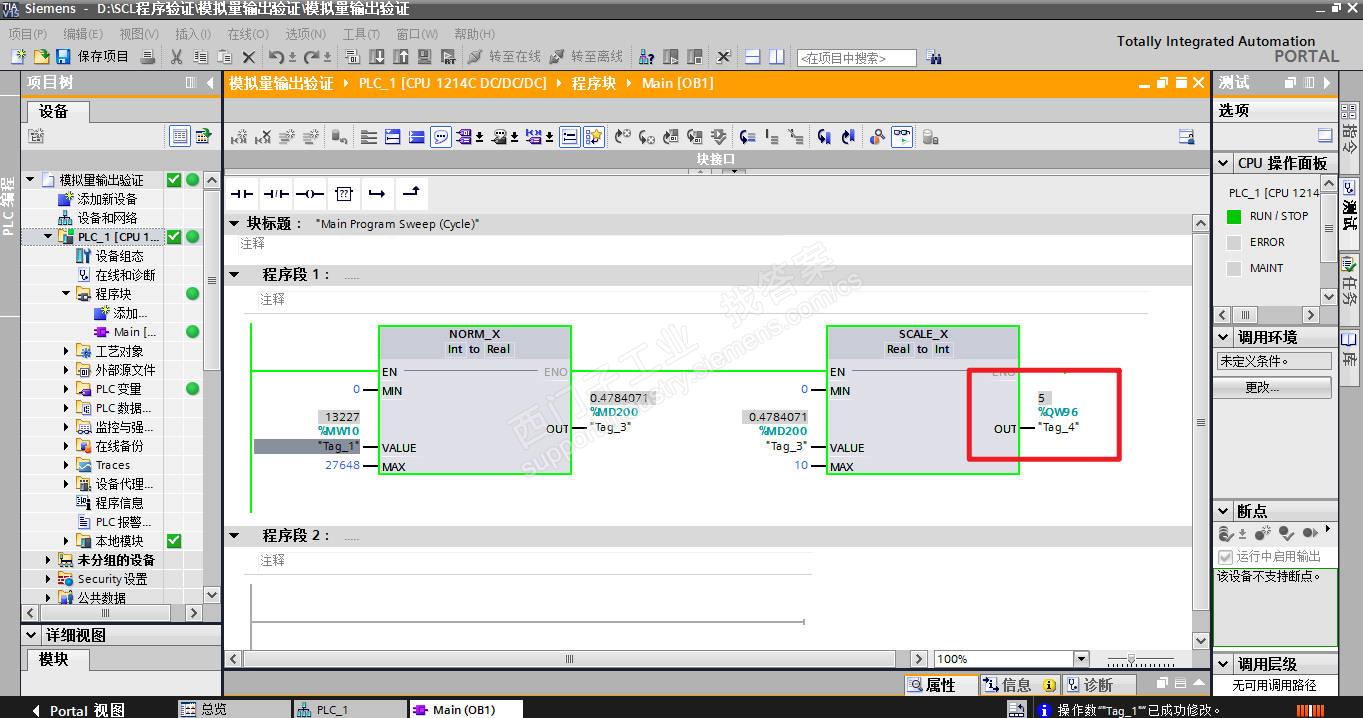Adjust the editor zoom slider
This screenshot has width=1363, height=718.
[x=1131, y=660]
